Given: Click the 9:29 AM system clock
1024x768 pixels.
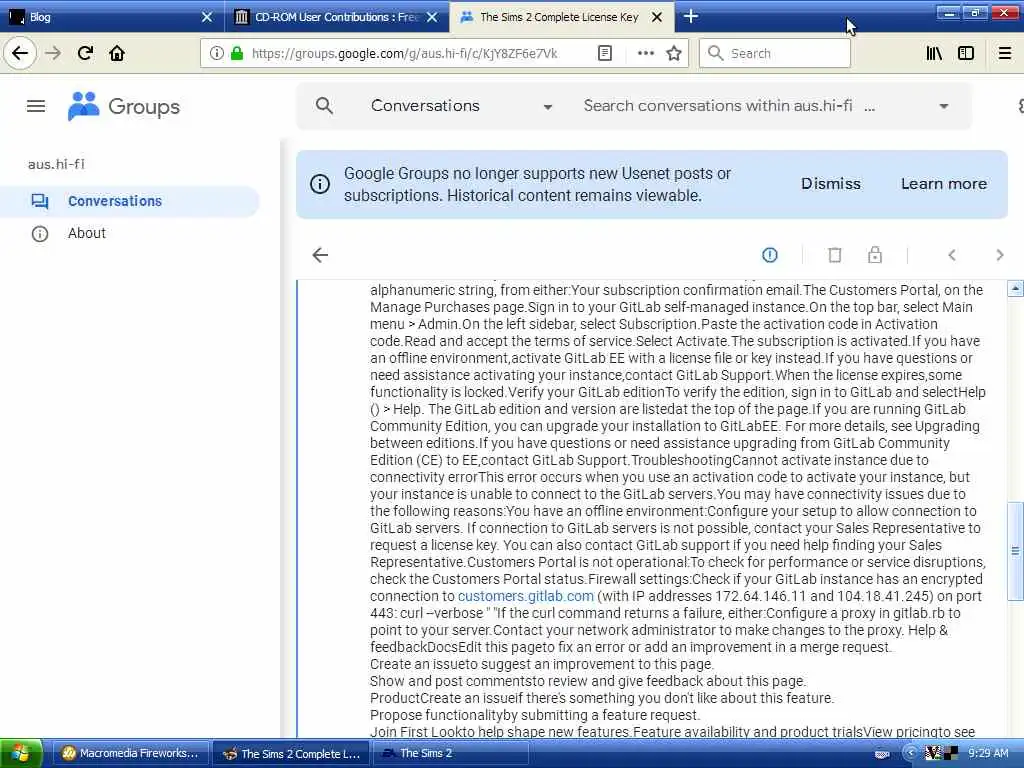Looking at the screenshot, I should (x=988, y=754).
